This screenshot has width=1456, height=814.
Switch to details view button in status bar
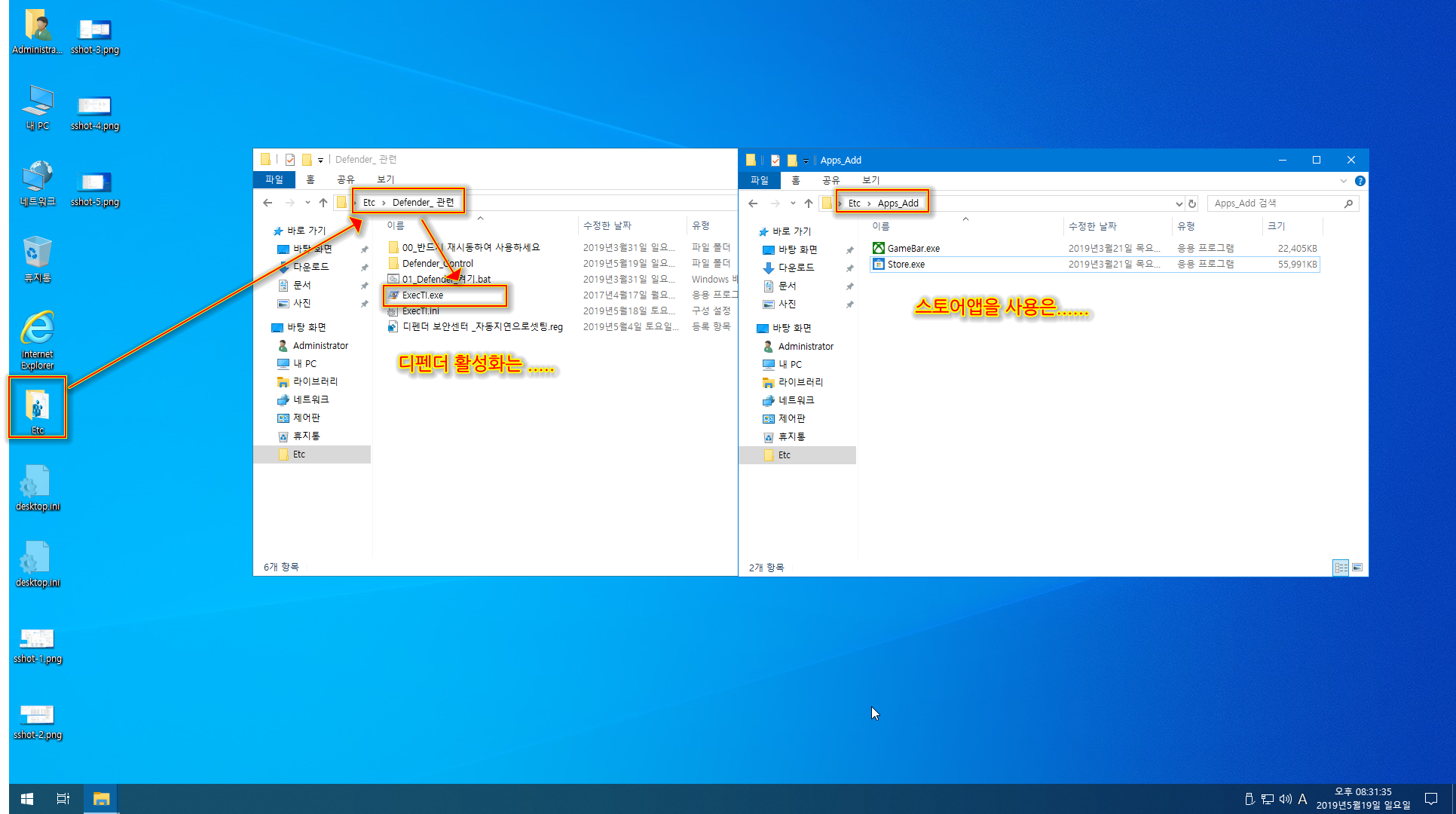1341,568
